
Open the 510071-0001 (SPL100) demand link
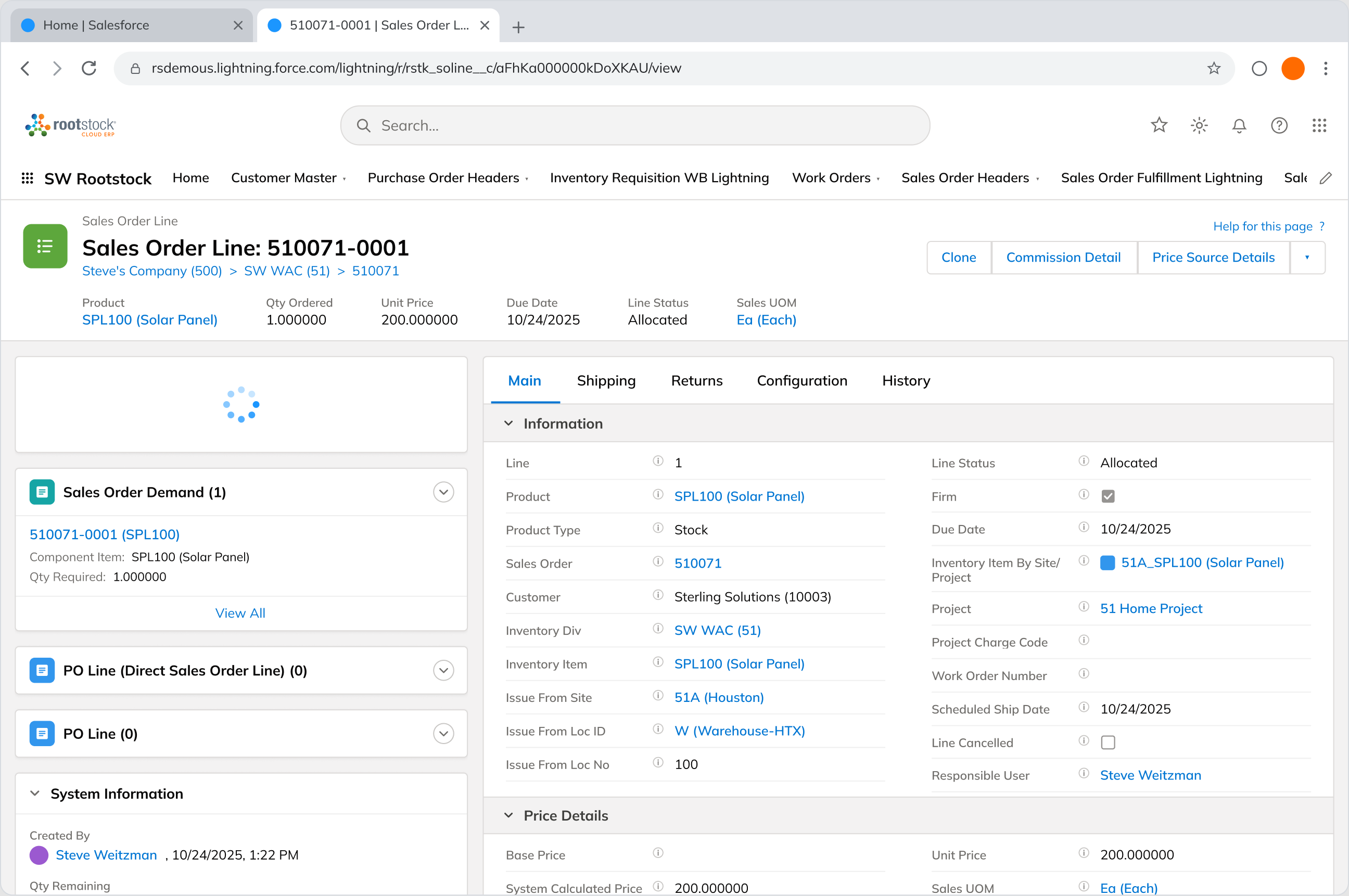tap(105, 534)
